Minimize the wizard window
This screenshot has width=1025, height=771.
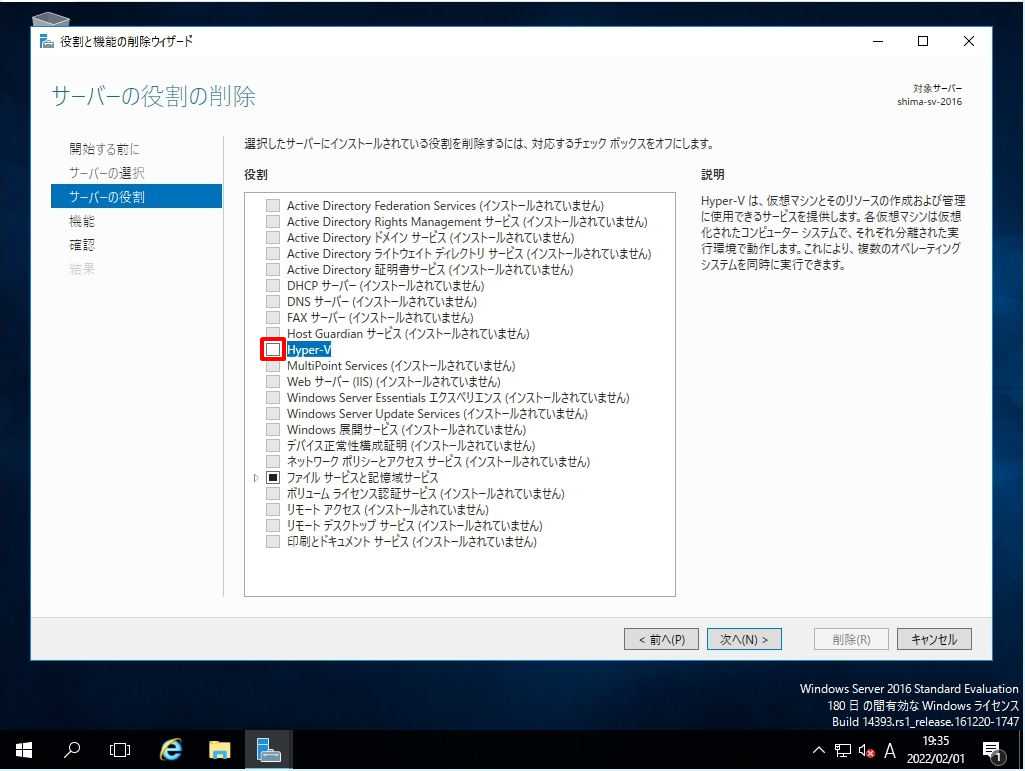click(878, 41)
